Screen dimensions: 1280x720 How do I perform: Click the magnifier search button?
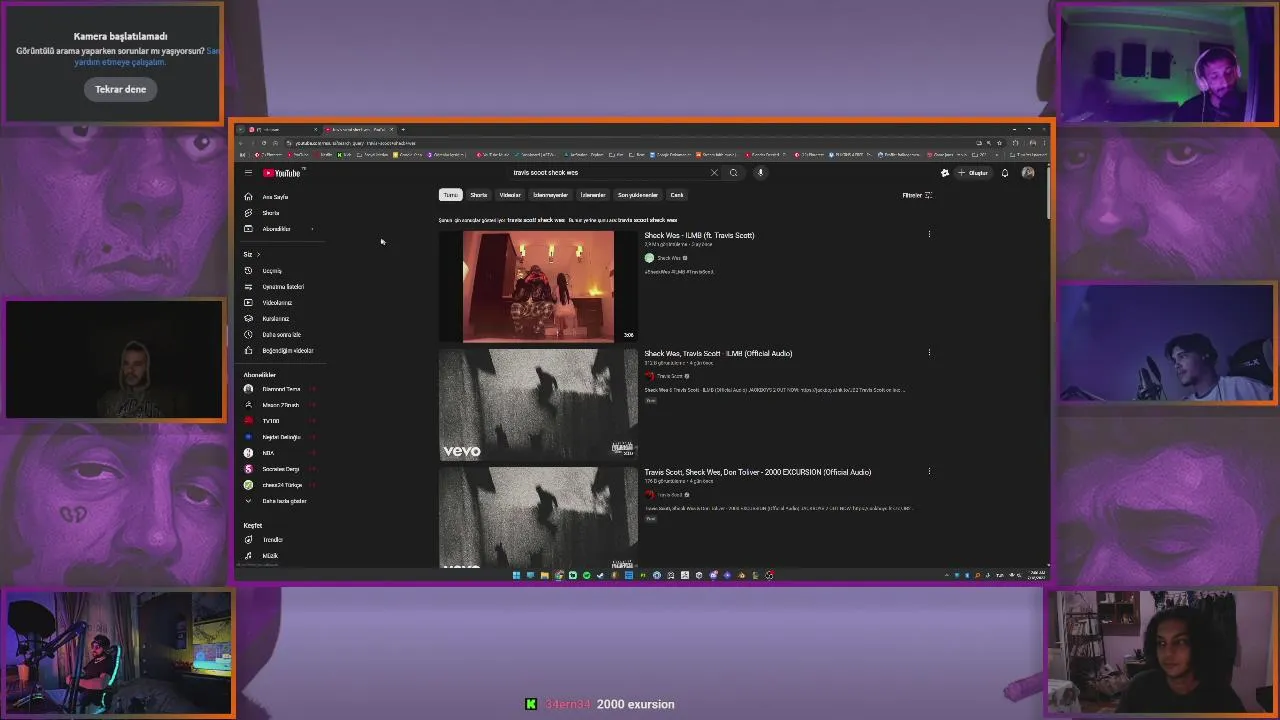click(x=733, y=173)
